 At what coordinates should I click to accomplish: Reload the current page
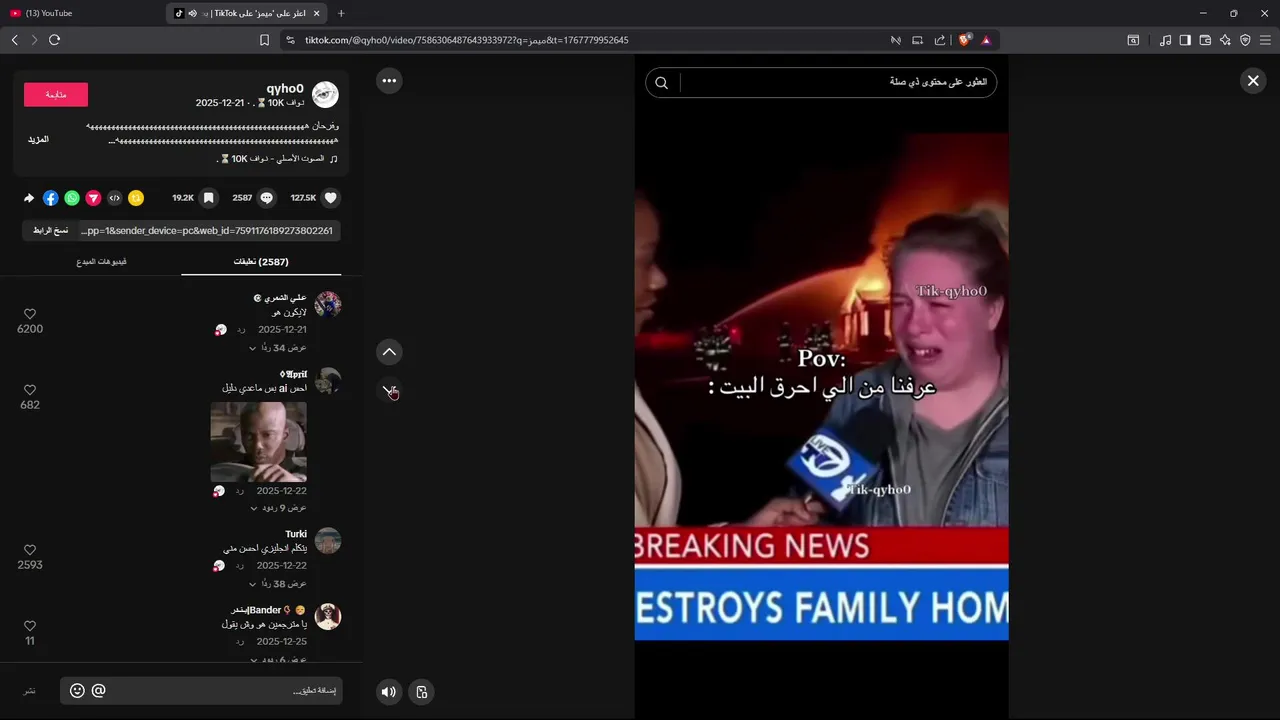tap(54, 40)
